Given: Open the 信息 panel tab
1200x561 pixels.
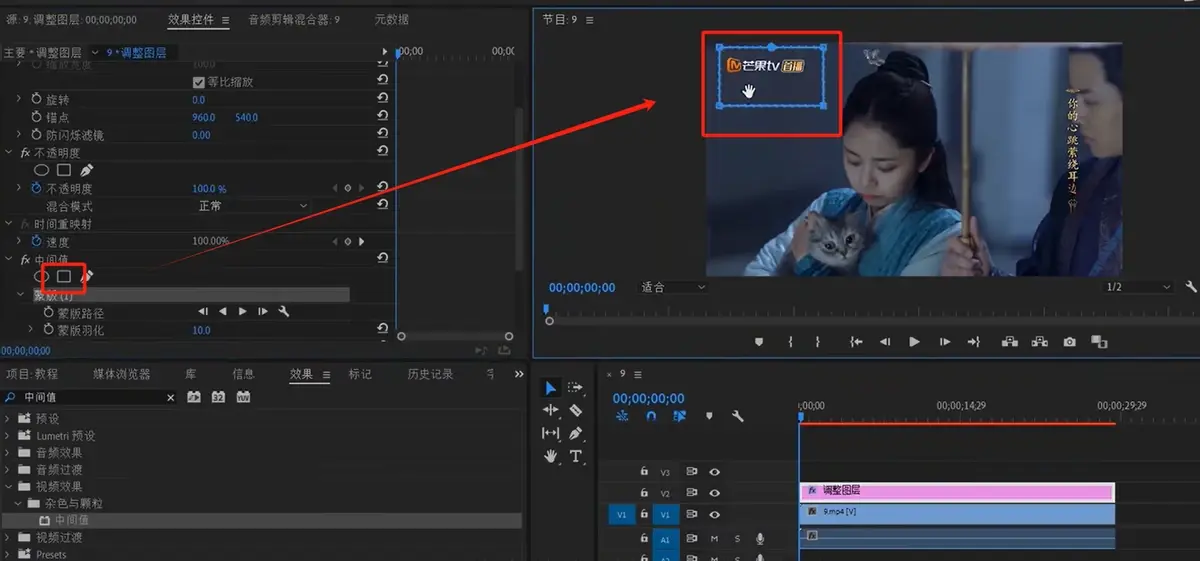Looking at the screenshot, I should 243,374.
